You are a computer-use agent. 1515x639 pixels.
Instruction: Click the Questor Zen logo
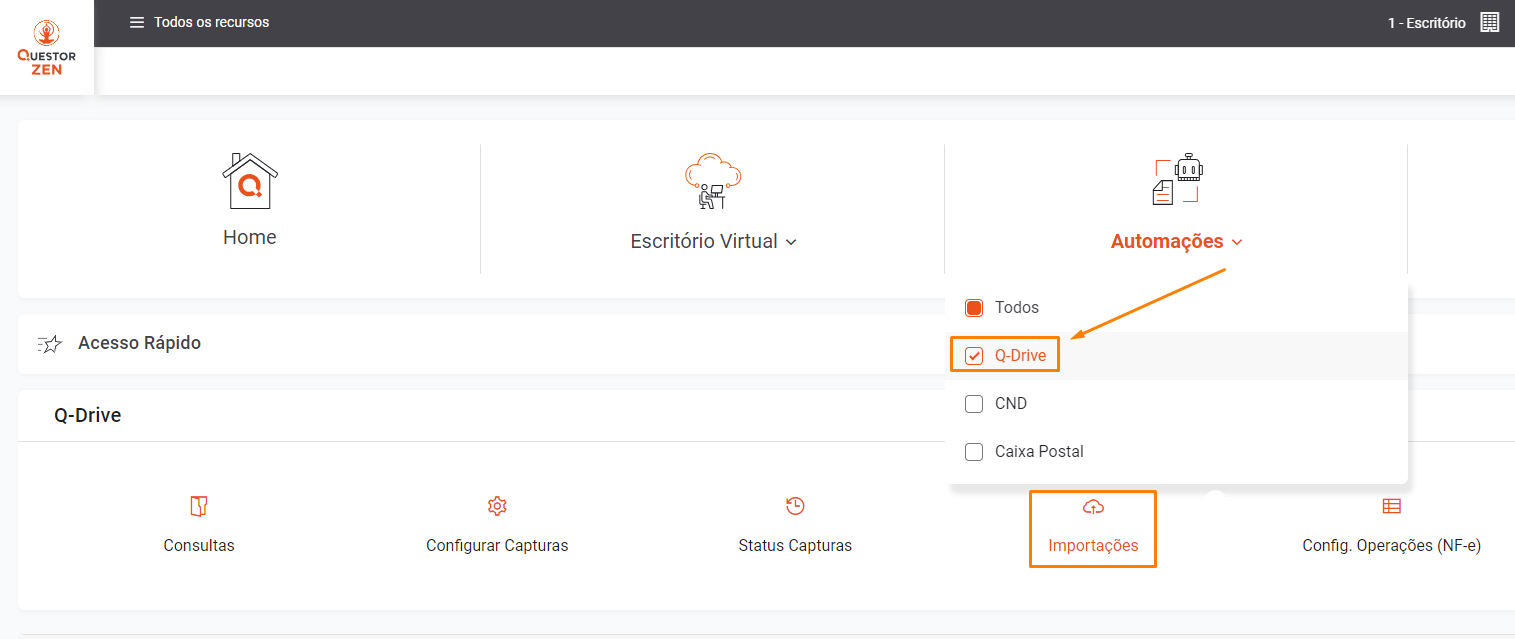click(x=47, y=48)
